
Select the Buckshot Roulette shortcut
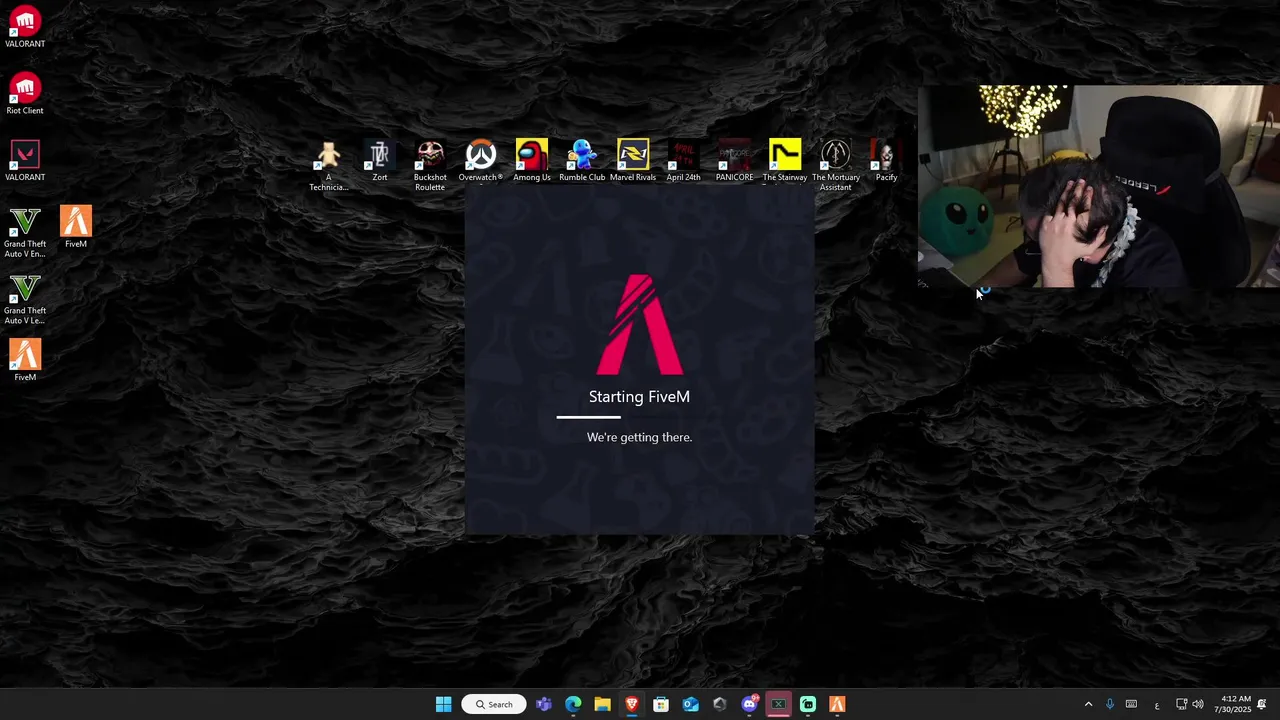coord(430,166)
